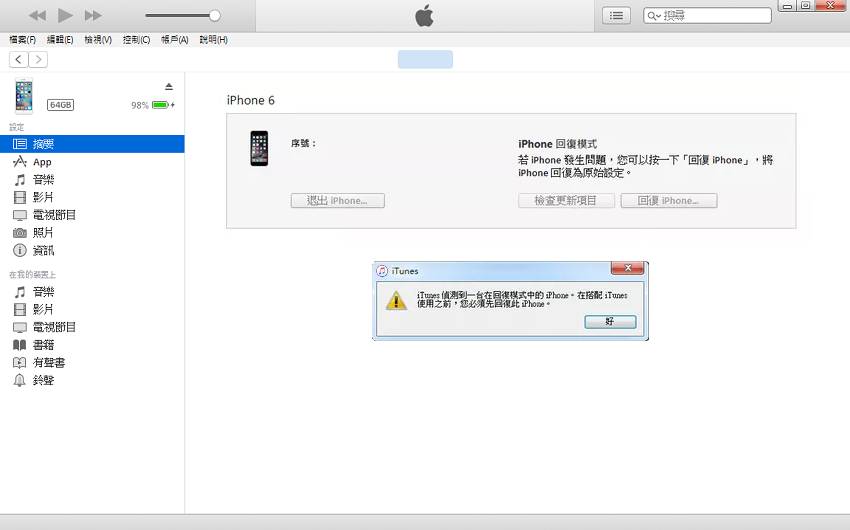Image resolution: width=850 pixels, height=530 pixels.
Task: Click the 98% battery percentage text
Action: [140, 105]
